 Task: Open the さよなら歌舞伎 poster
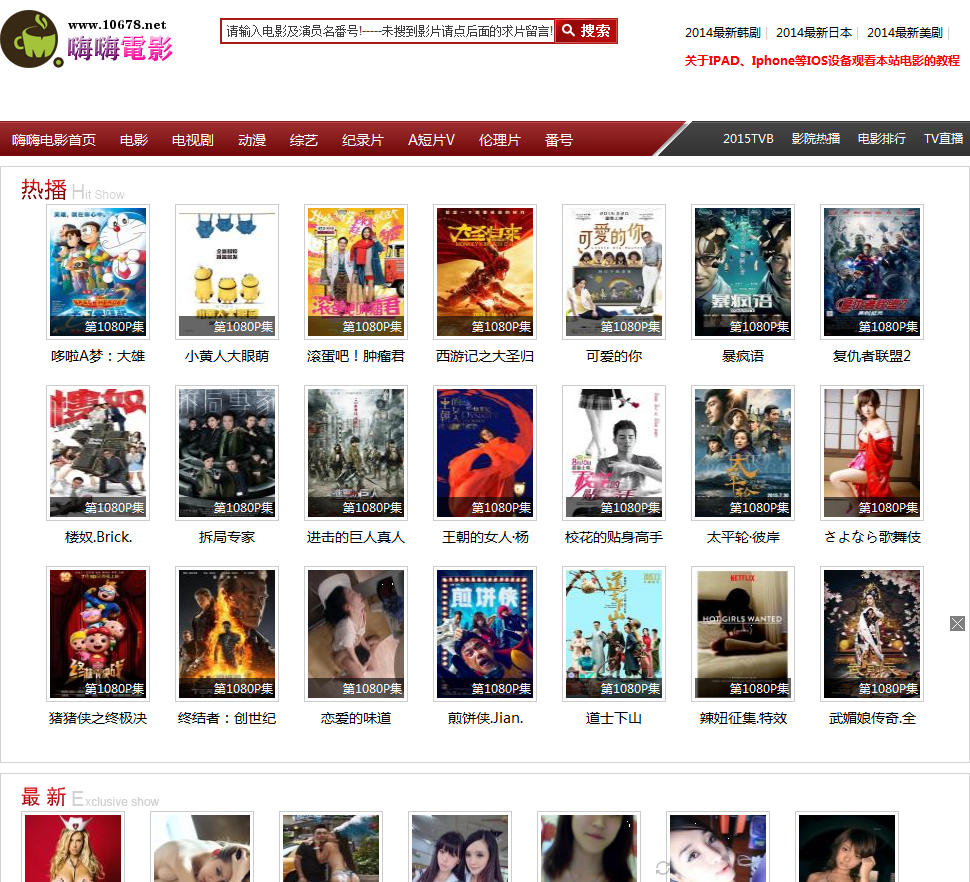(x=872, y=453)
